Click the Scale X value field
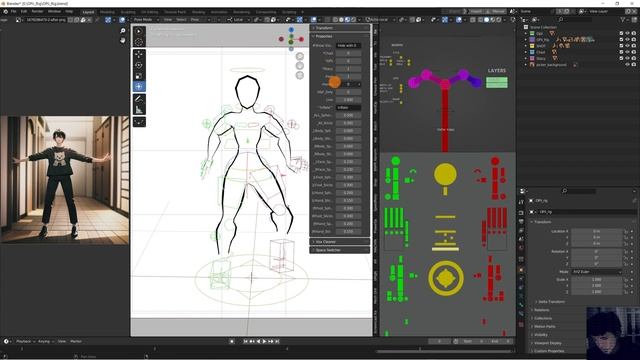The width and height of the screenshot is (640, 360). tap(596, 280)
